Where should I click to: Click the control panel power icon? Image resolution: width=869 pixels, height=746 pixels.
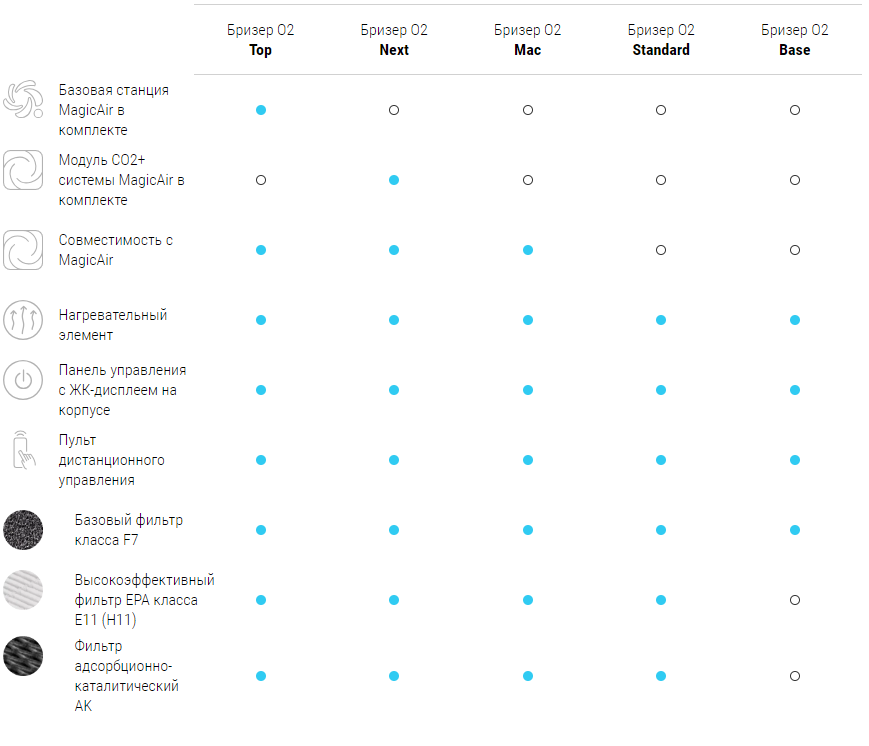(x=23, y=381)
